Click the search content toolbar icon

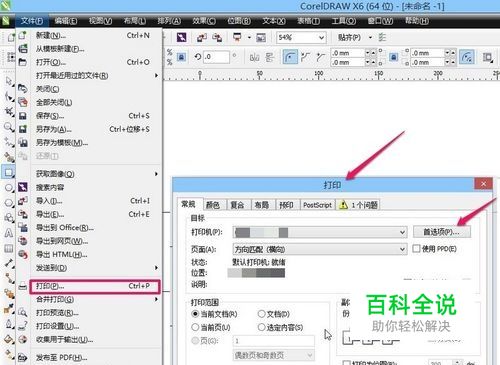182,37
